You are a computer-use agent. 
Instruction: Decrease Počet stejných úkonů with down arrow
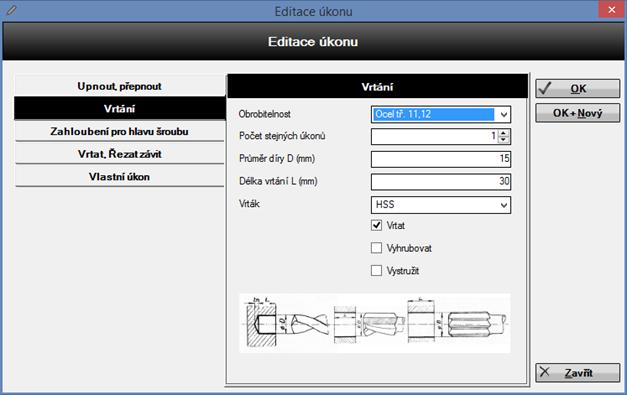[503, 140]
